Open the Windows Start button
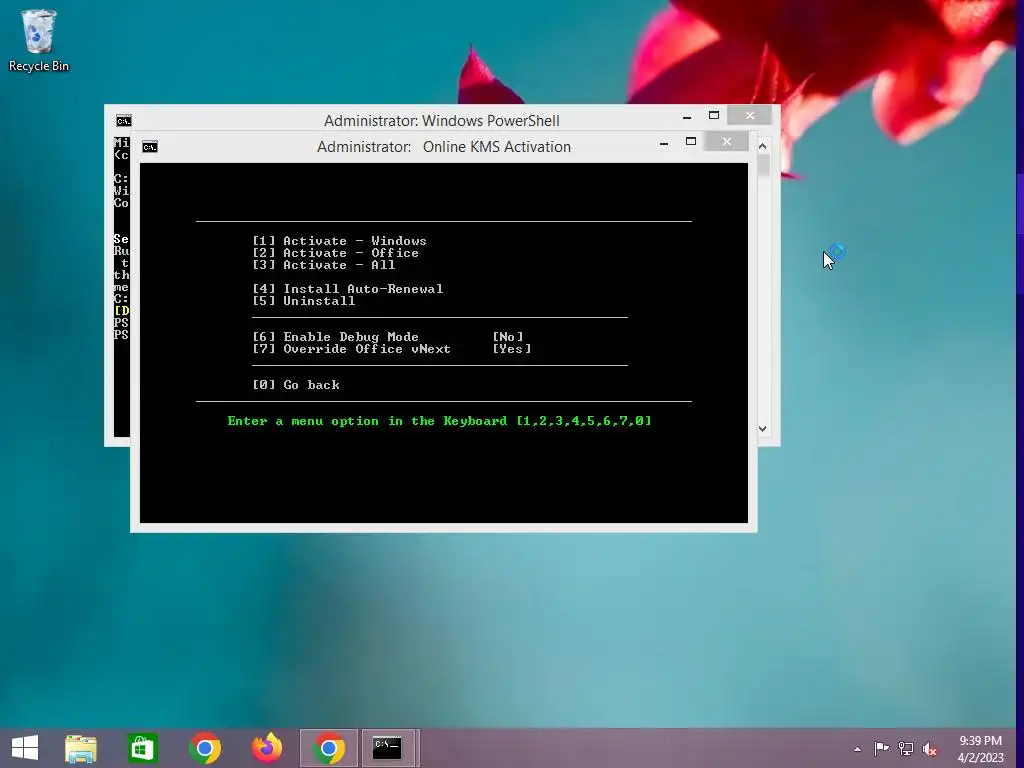The width and height of the screenshot is (1024, 768). [x=25, y=748]
